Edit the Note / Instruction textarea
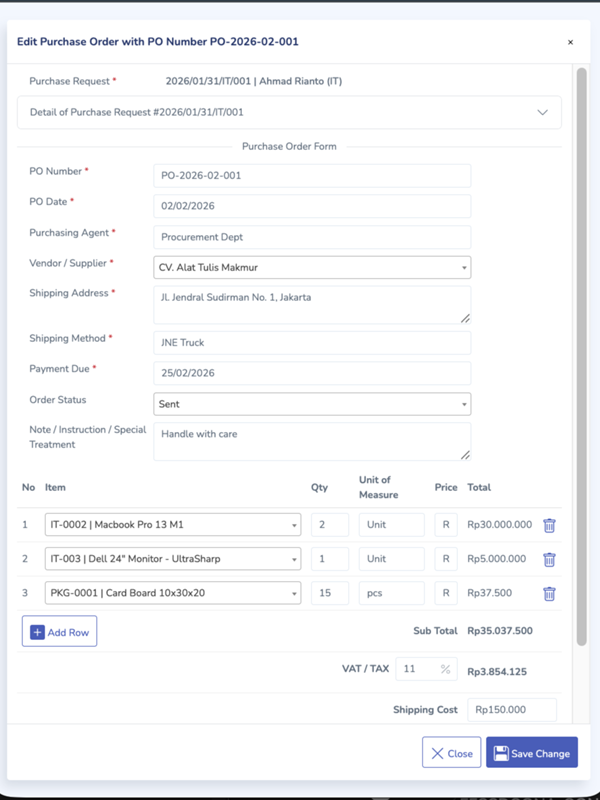Screen dimensions: 600x800 point(312,441)
